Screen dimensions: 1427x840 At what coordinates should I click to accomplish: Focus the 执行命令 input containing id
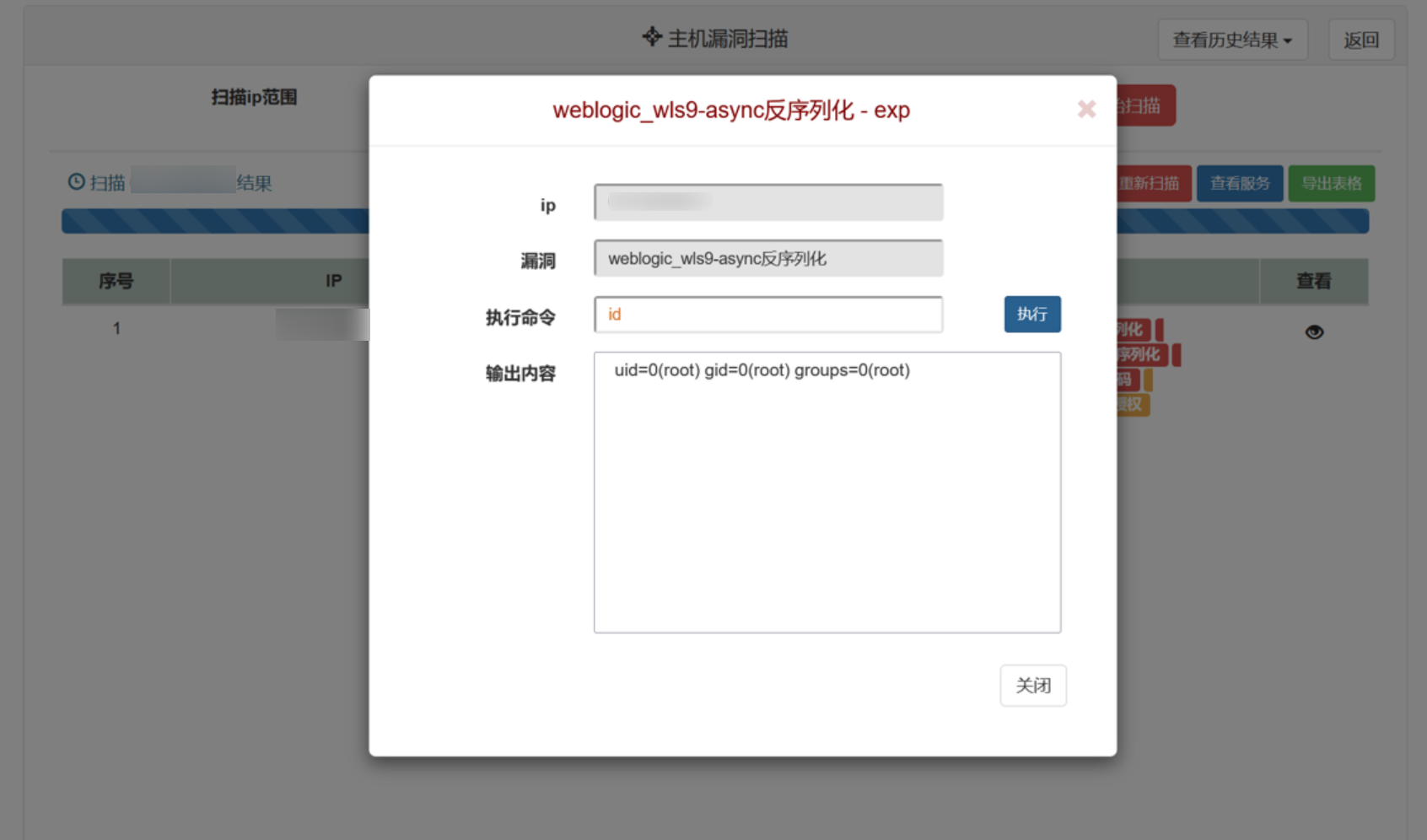coord(768,315)
